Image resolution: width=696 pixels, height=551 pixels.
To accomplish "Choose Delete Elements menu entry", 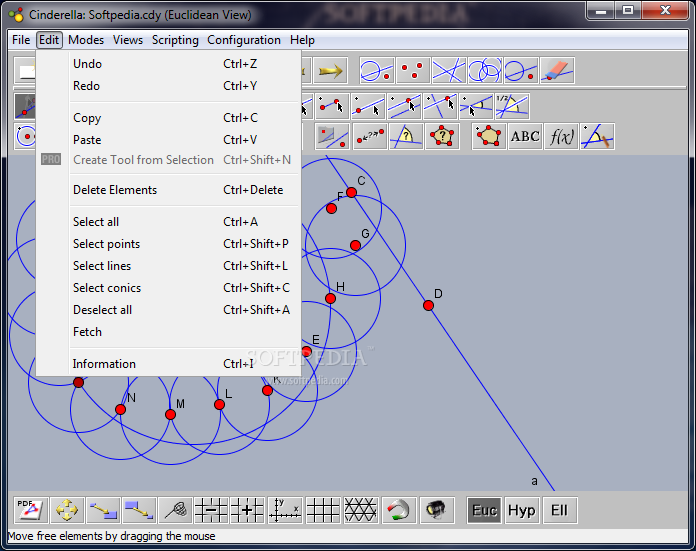I will point(168,190).
